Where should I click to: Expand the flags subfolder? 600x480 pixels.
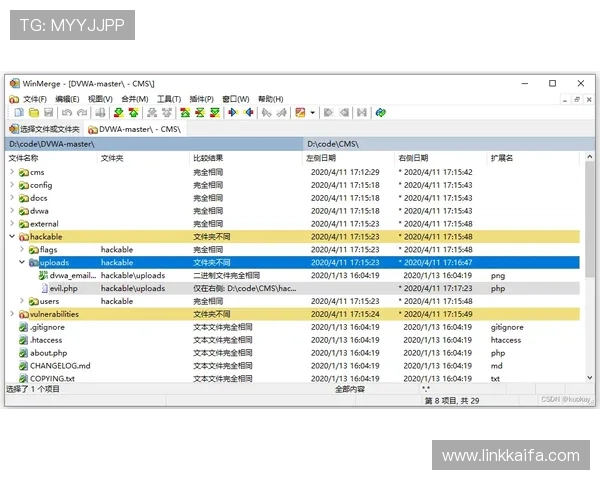22,250
